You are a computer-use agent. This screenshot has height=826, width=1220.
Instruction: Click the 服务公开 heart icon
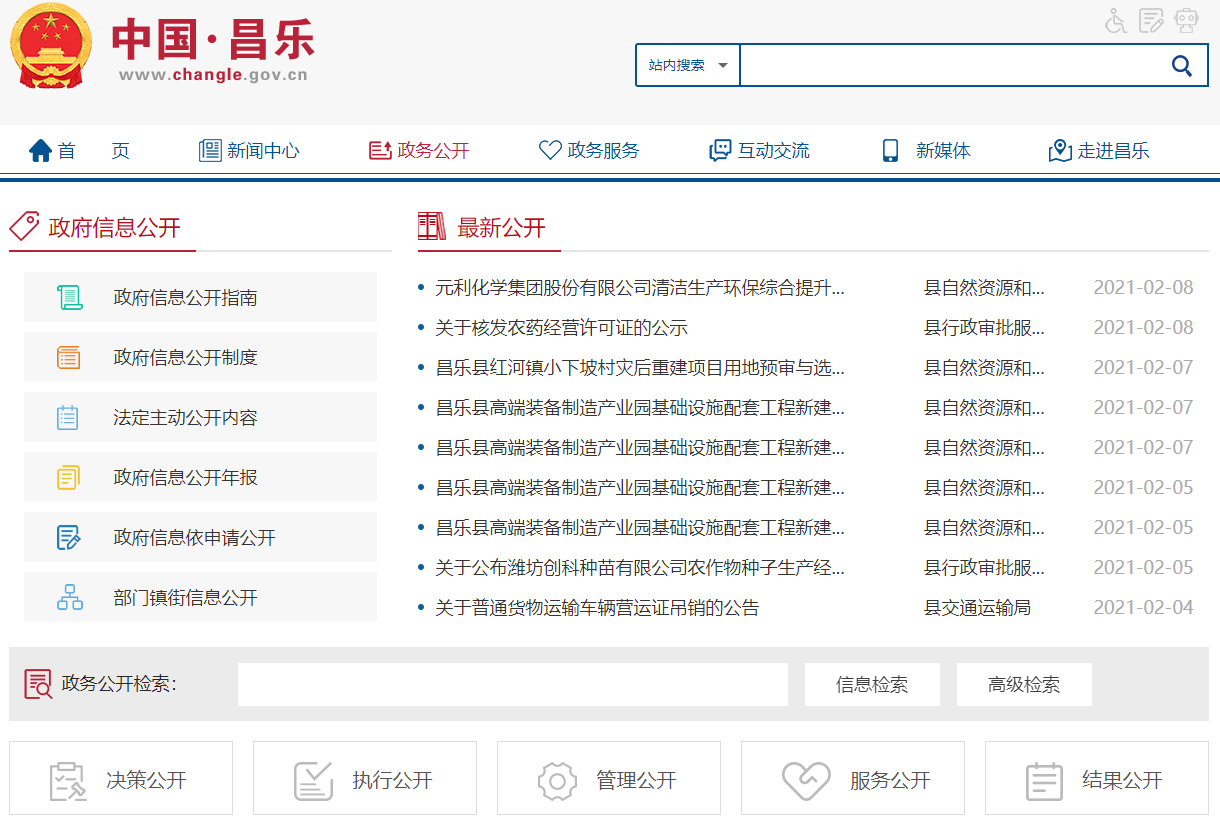[x=805, y=780]
